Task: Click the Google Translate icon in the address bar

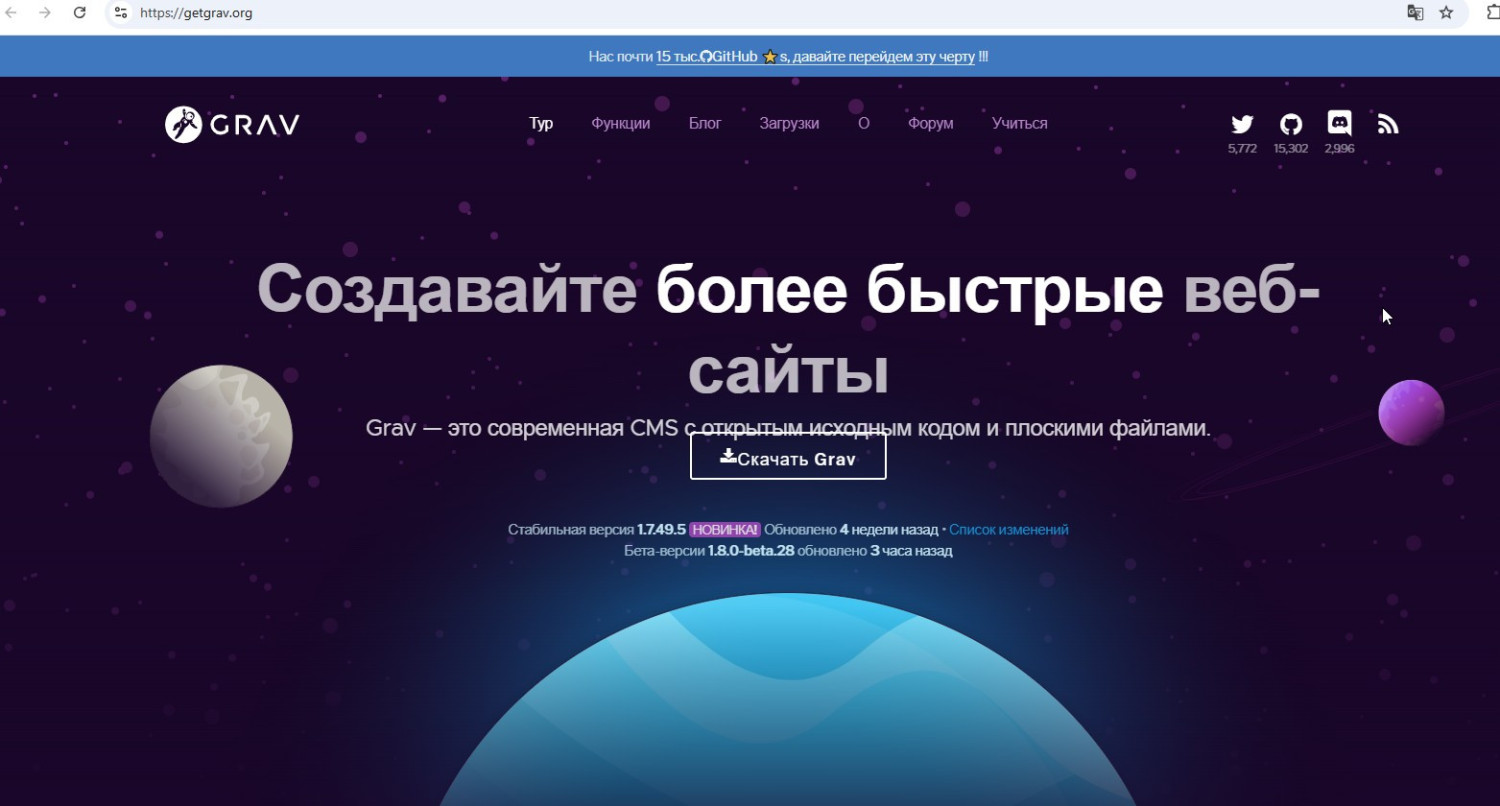Action: pos(1415,13)
